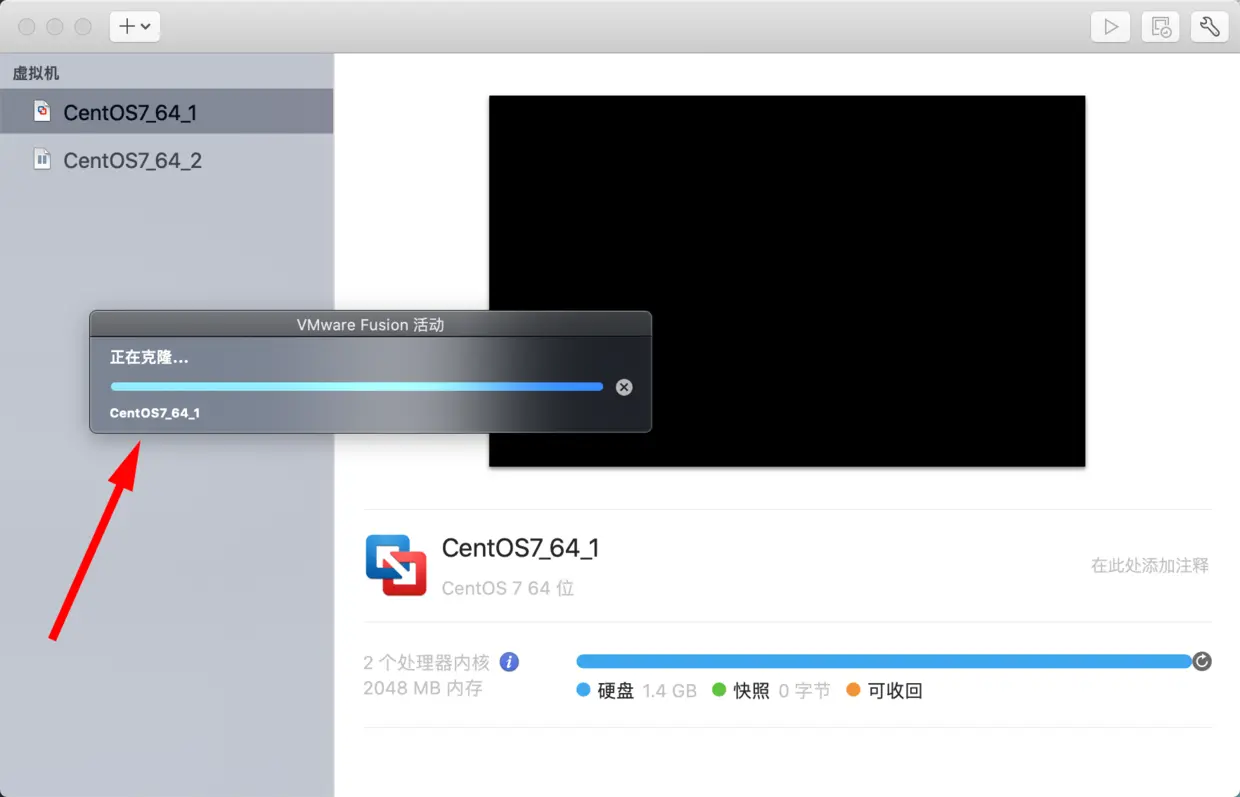Click the VMware Fusion logo icon
1240x797 pixels.
click(x=396, y=565)
